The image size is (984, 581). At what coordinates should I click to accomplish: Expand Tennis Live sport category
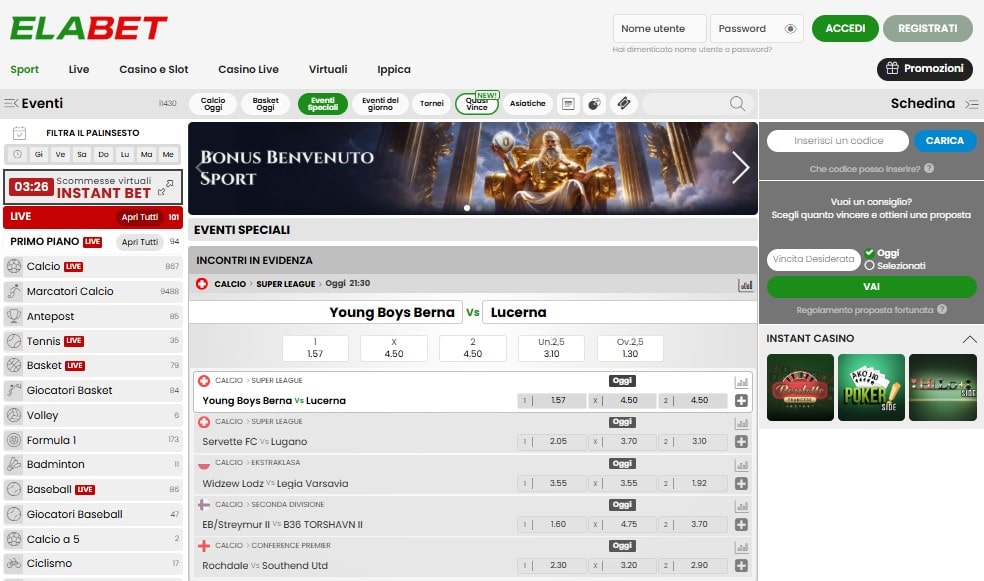click(x=93, y=341)
